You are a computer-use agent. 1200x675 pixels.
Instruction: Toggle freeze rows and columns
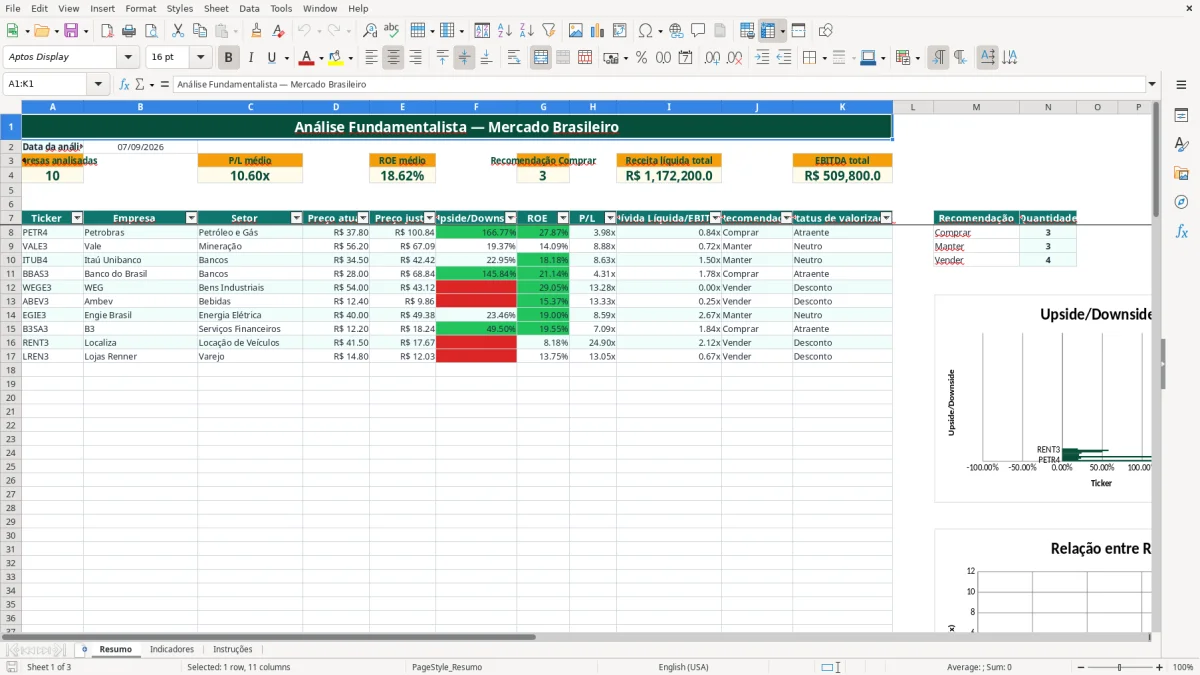[768, 31]
